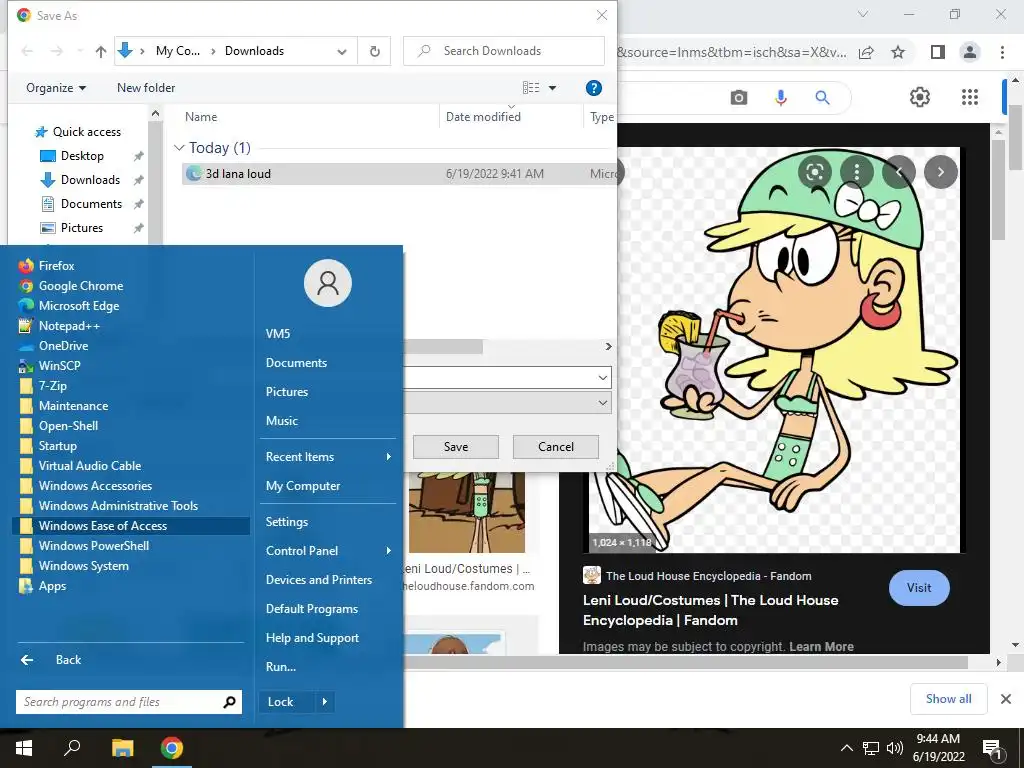
Task: Open Notepad++ from start menu
Action: (69, 326)
